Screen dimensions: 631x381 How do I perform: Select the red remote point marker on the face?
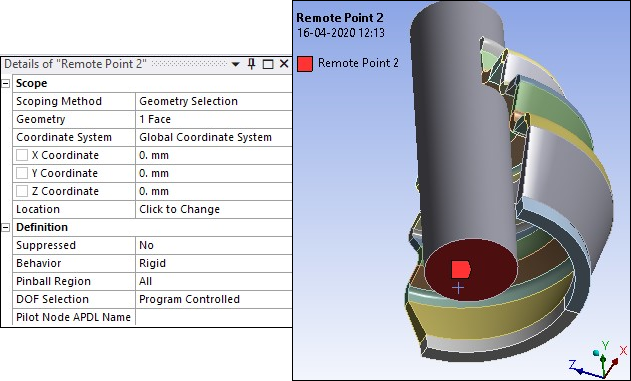(x=461, y=269)
